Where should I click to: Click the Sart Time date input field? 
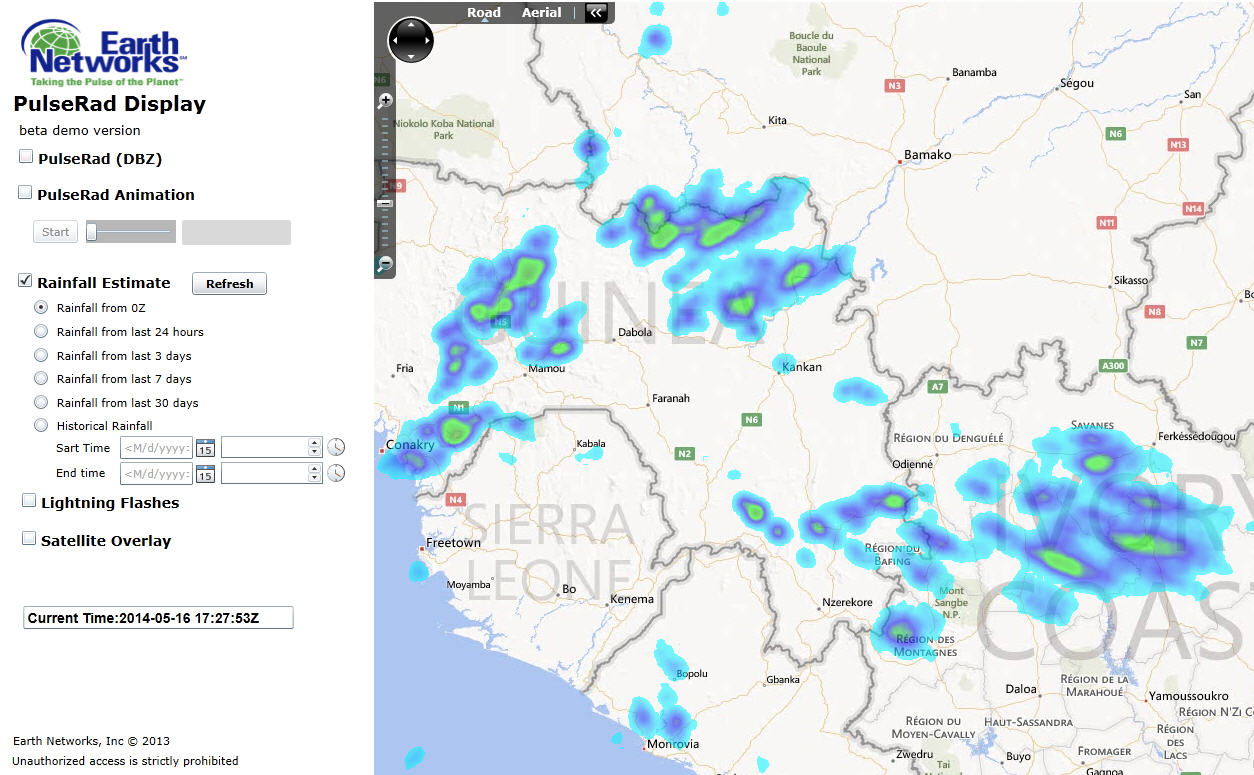tap(157, 448)
